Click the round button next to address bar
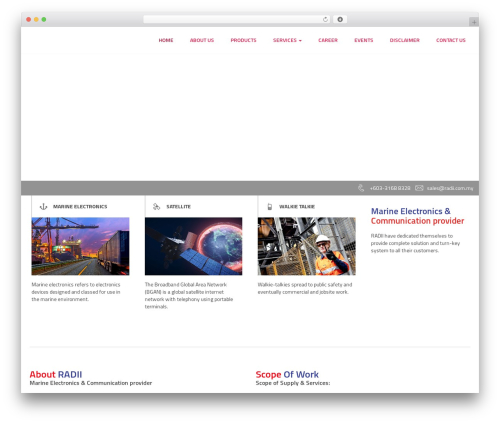The height and width of the screenshot is (423, 500). point(340,19)
